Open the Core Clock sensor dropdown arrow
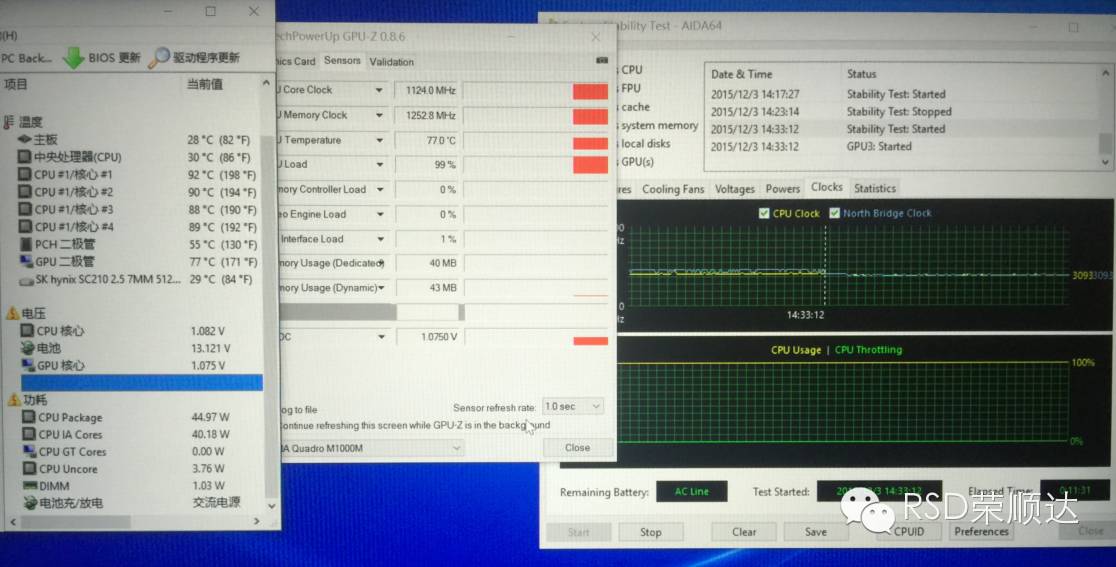The image size is (1116, 567). click(x=379, y=90)
